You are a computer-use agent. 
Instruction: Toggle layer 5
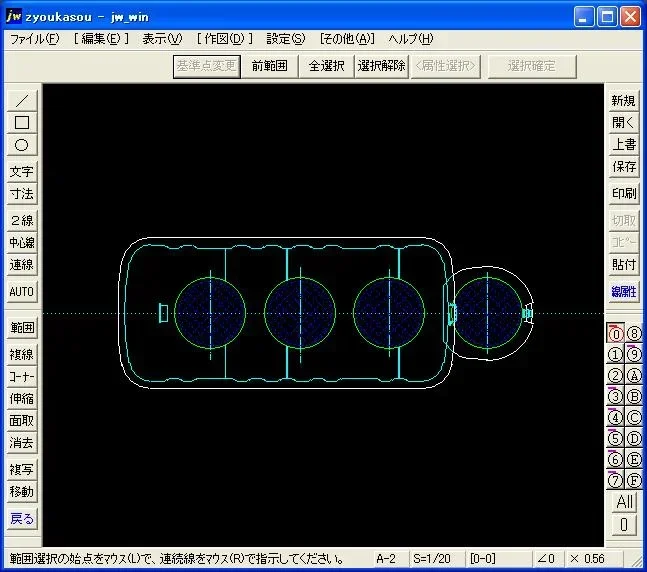[615, 438]
